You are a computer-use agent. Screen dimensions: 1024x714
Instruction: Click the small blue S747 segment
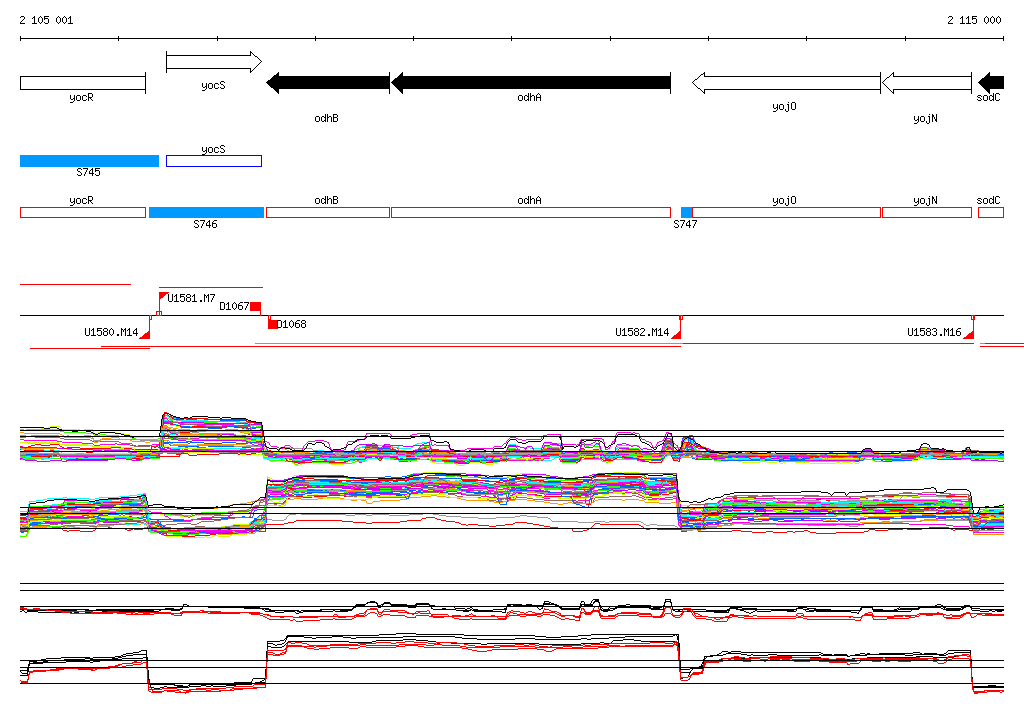click(x=686, y=212)
